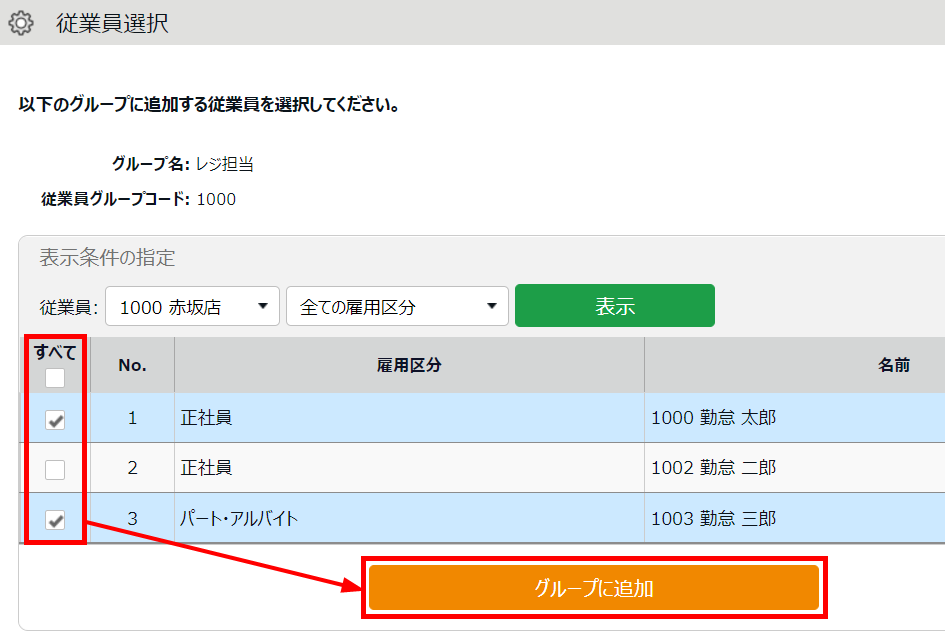Viewport: 945px width, 642px height.
Task: Click the 従業員選択 page title
Action: pyautogui.click(x=112, y=23)
